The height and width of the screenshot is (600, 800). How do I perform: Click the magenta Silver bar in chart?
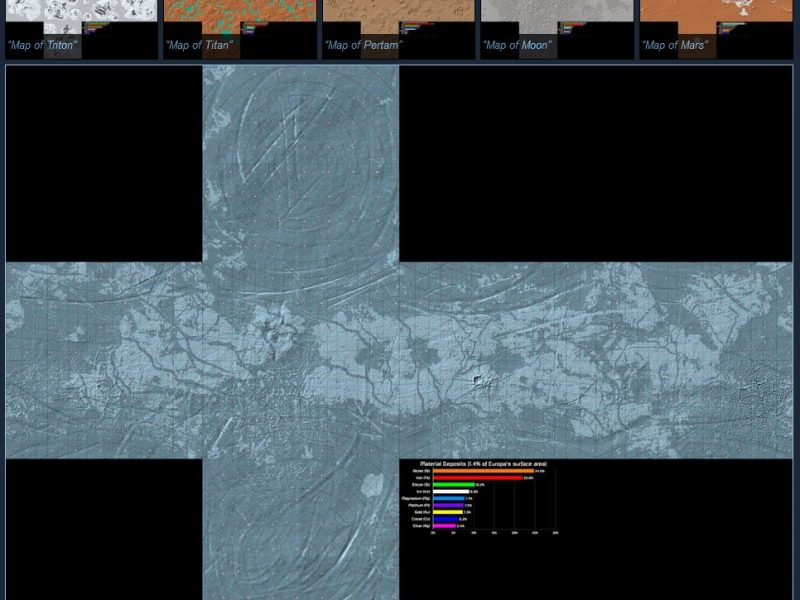(444, 526)
